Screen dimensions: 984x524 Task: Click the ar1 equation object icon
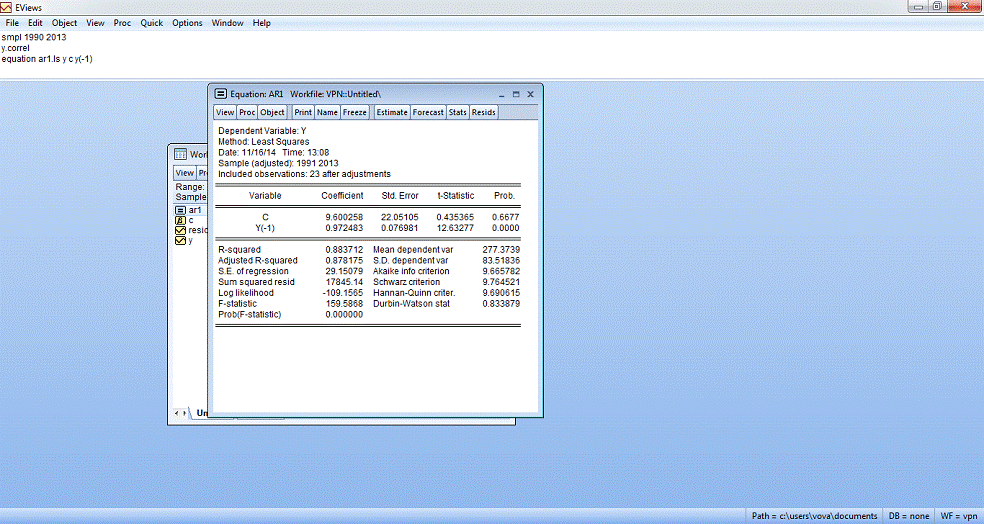pos(180,210)
